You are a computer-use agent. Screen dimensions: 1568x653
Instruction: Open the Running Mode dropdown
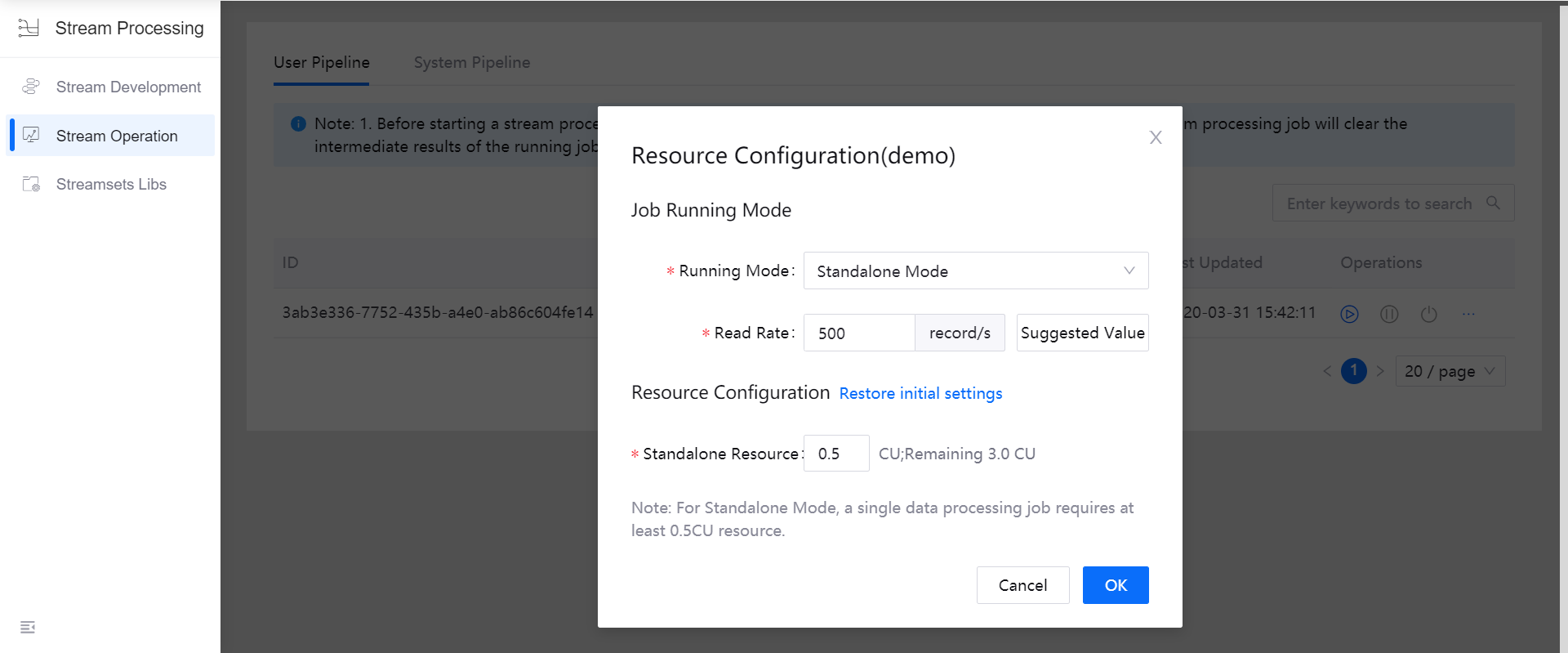[976, 271]
